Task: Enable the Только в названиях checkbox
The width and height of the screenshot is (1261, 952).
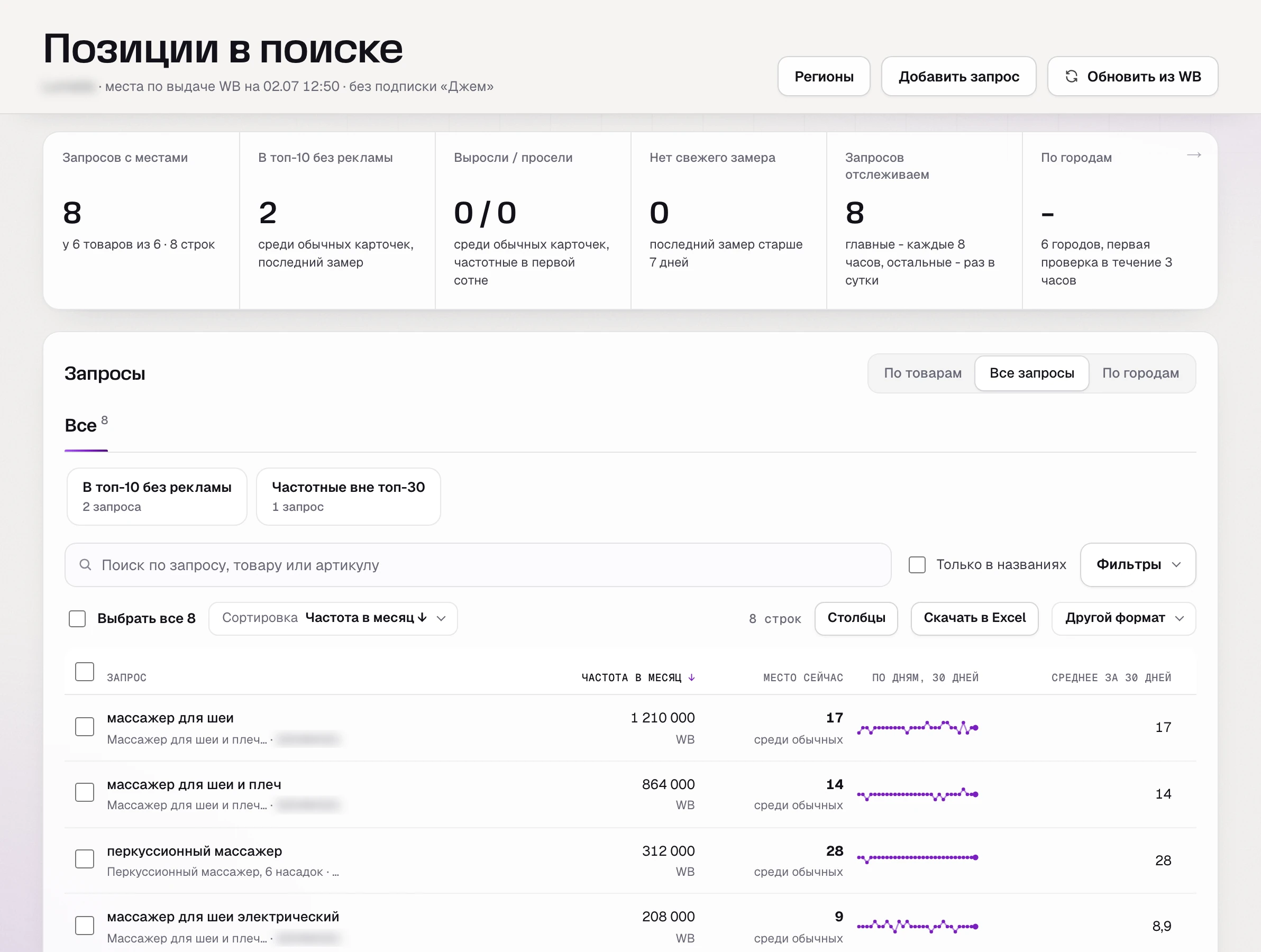Action: click(x=917, y=565)
